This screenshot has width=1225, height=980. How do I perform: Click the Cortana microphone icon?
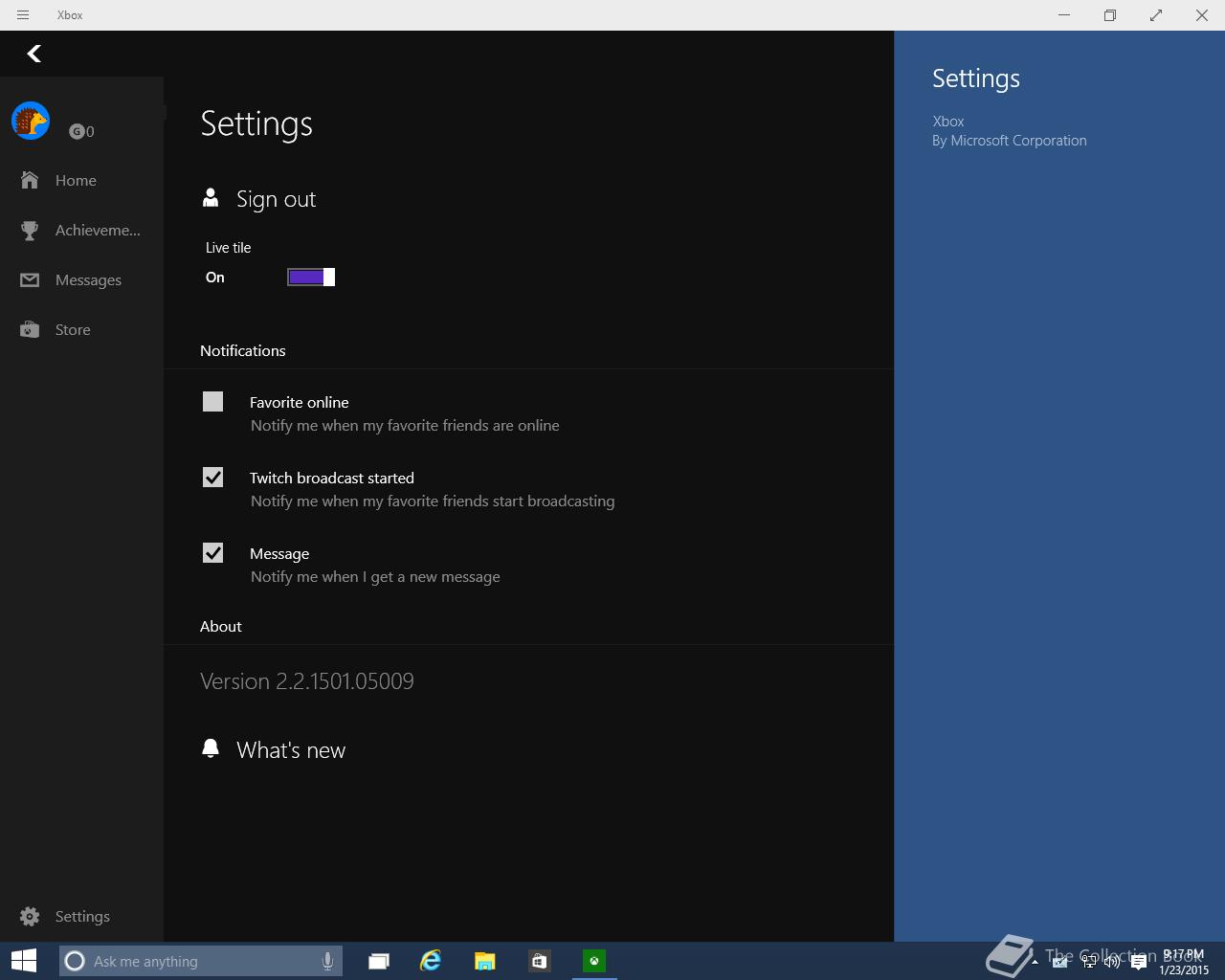(327, 961)
